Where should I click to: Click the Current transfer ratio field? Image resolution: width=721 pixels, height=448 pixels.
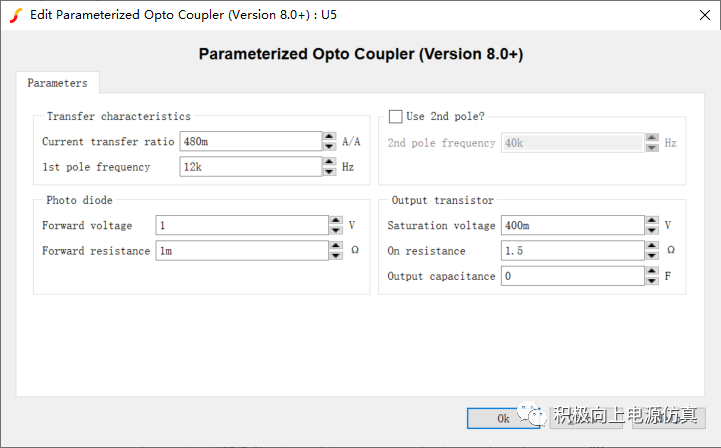tap(250, 142)
